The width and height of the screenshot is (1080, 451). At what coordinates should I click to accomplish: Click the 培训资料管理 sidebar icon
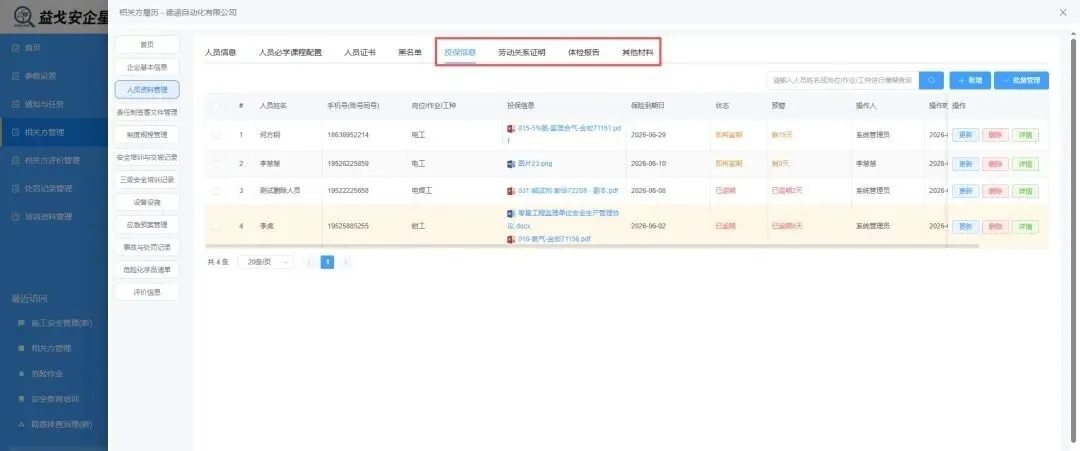point(15,217)
